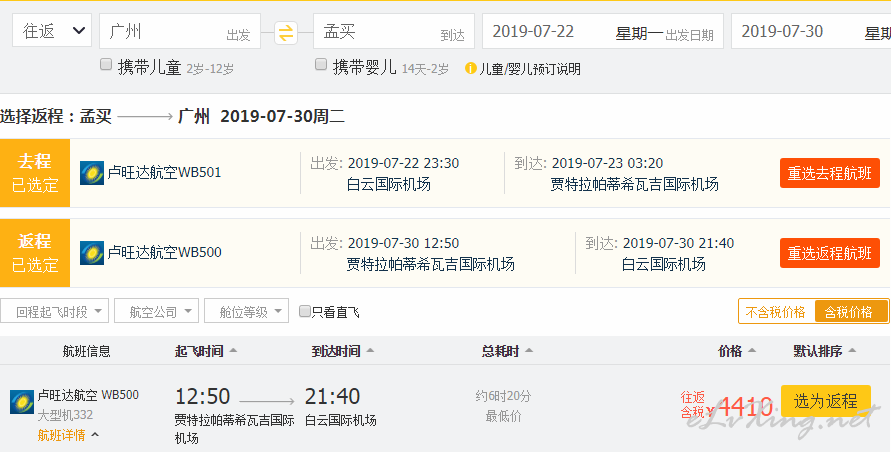The height and width of the screenshot is (452, 891).
Task: Click the ¥4410 price
Action: (x=740, y=407)
